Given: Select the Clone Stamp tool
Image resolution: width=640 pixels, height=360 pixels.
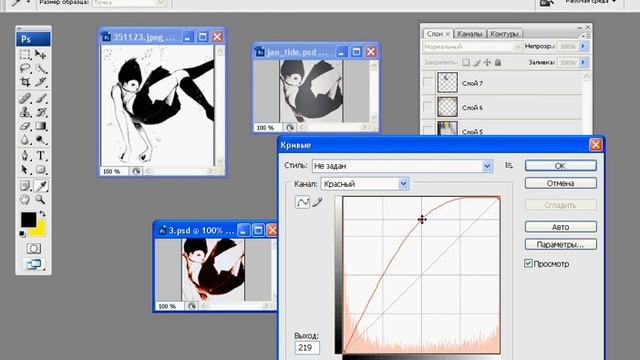Looking at the screenshot, I should coord(25,112).
